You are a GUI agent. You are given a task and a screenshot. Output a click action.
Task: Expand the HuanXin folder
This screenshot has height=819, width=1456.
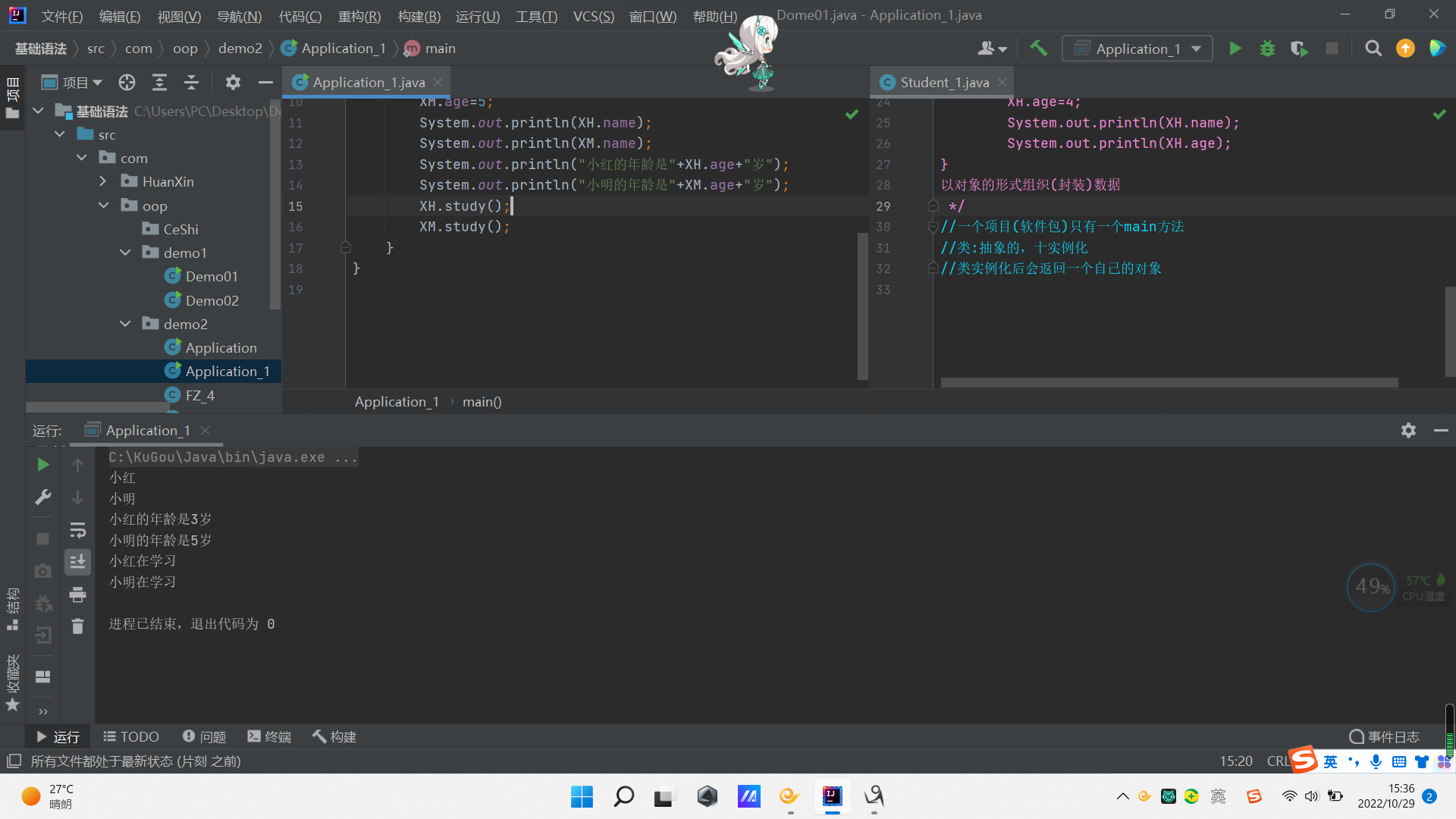point(103,181)
